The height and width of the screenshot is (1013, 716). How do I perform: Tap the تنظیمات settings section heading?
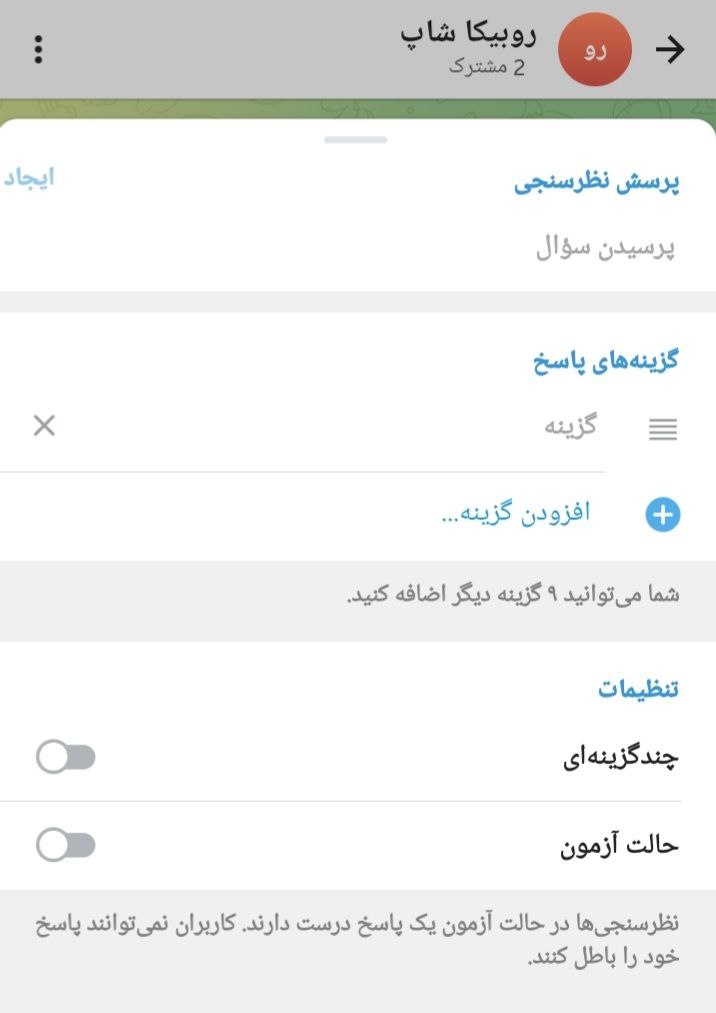click(638, 689)
